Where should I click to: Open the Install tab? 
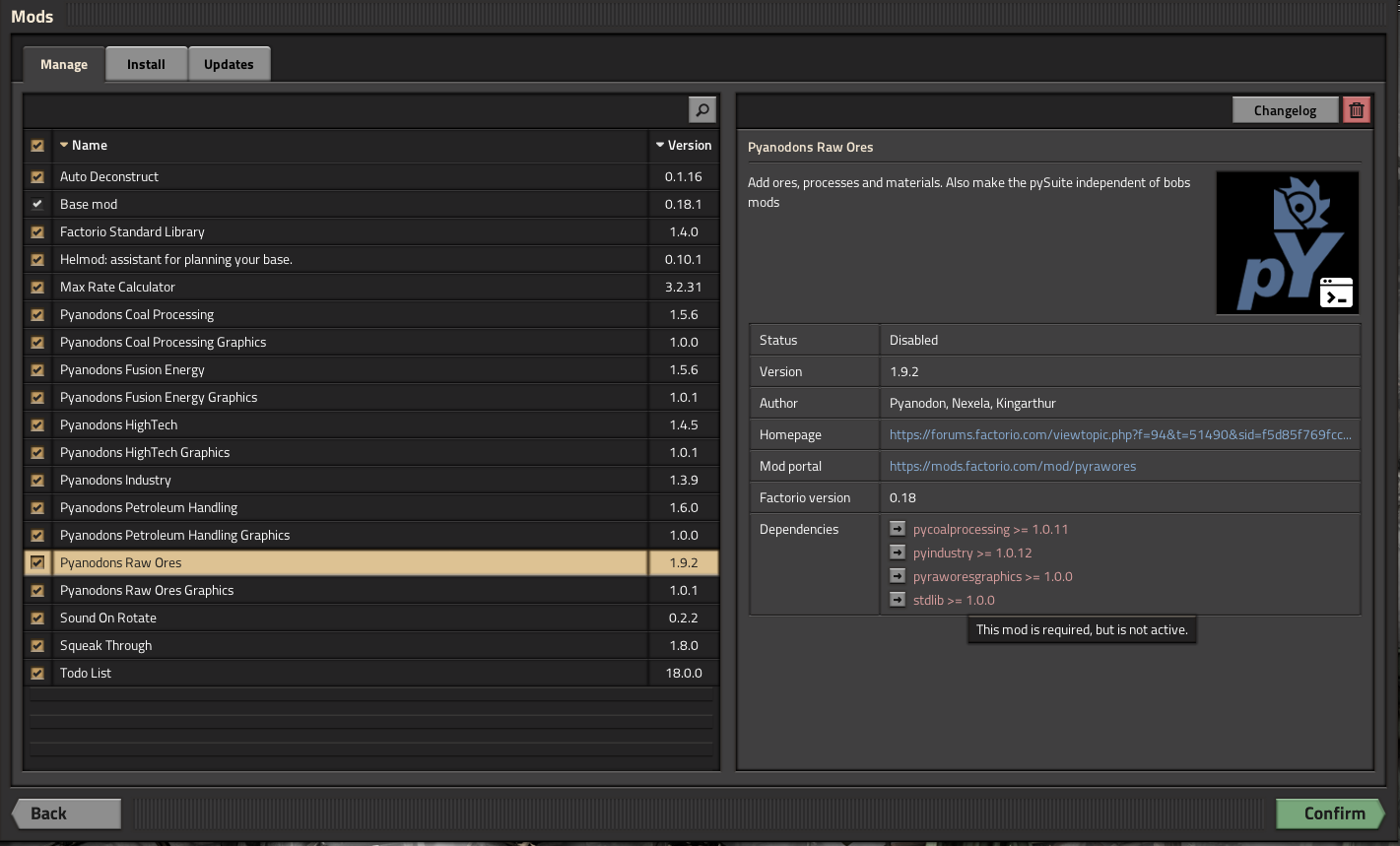point(146,64)
